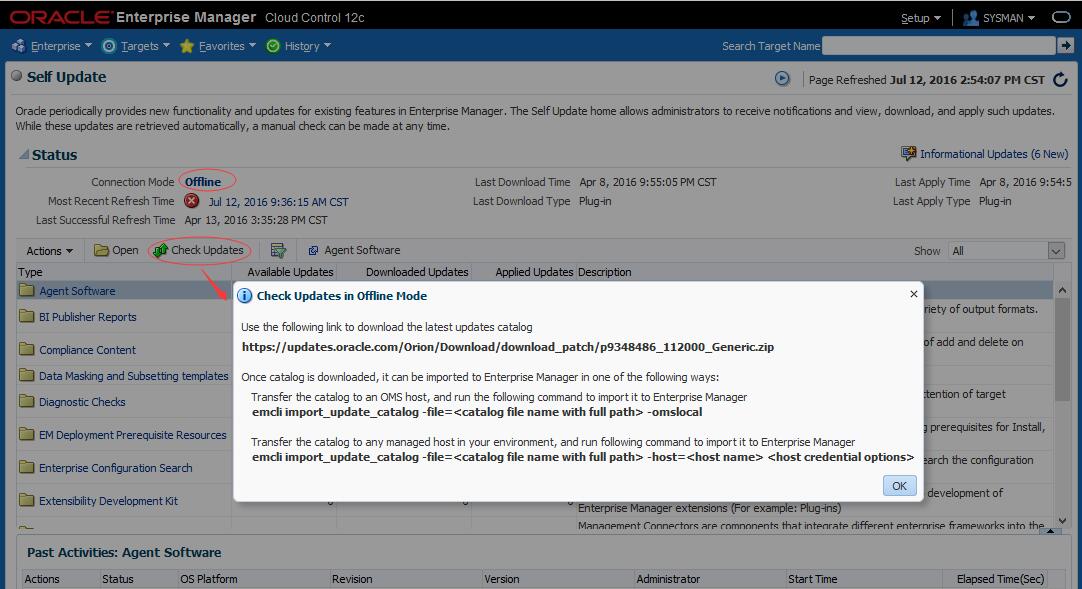Click the Search Target Name input field
1082x589 pixels.
coord(938,46)
